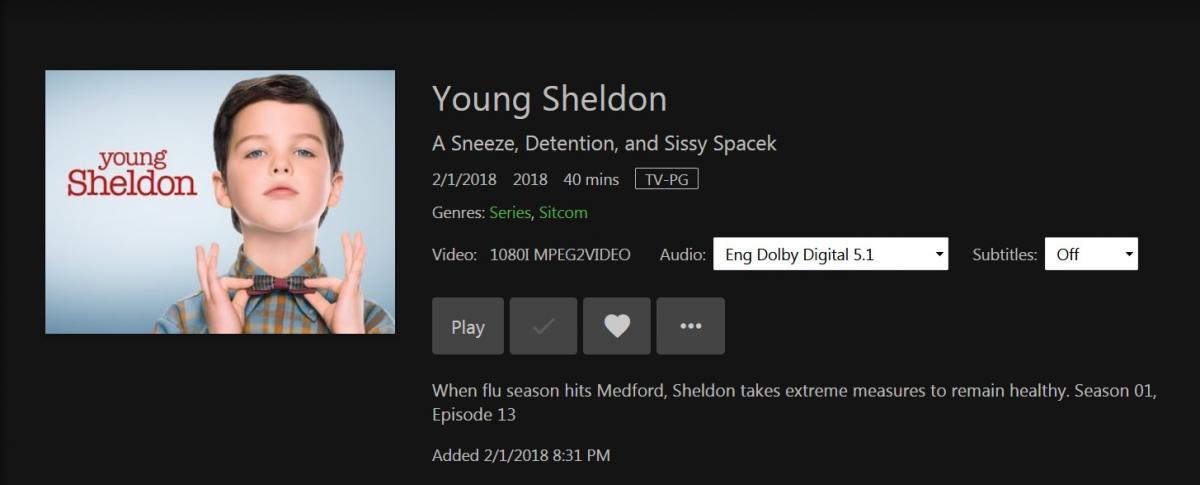This screenshot has width=1200, height=485.
Task: Click the Added 2/1/2018 8:31 PM text
Action: click(x=521, y=456)
